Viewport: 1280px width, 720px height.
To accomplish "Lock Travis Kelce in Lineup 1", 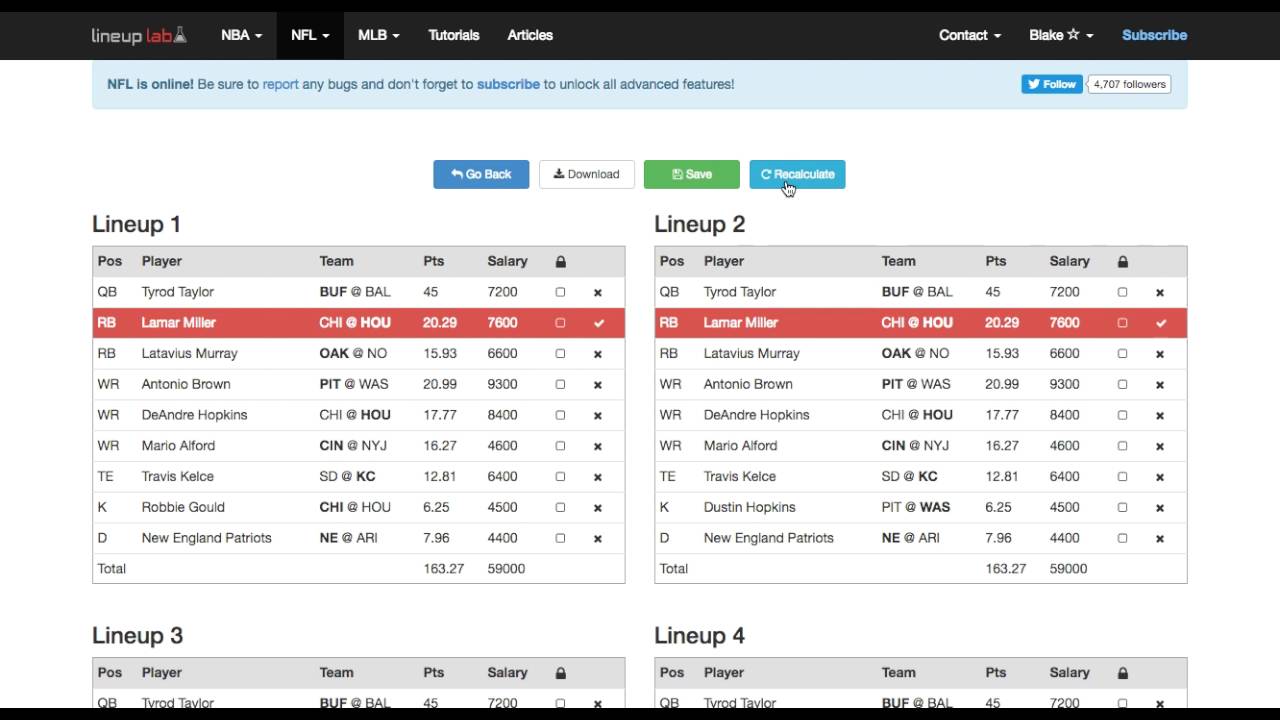I will [560, 476].
